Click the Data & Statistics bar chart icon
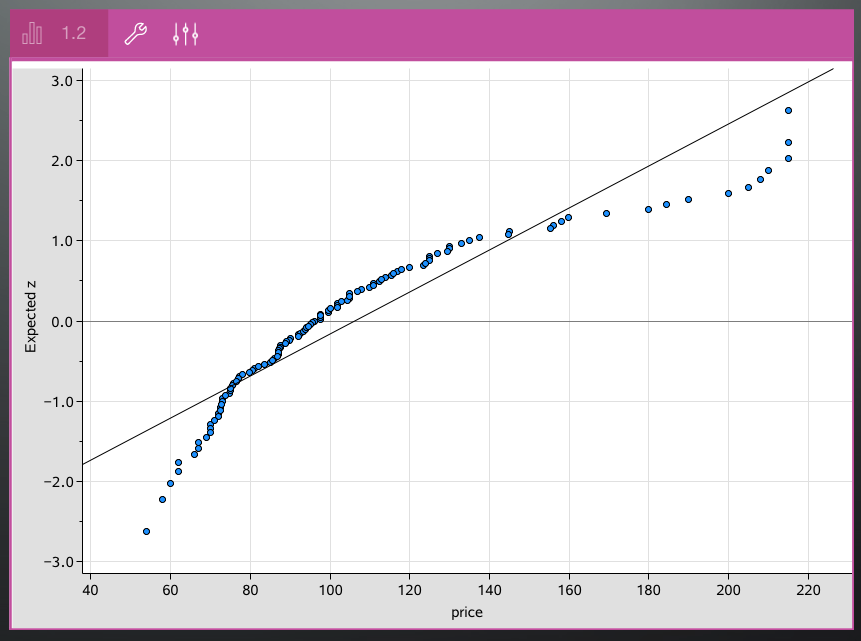 click(x=33, y=33)
